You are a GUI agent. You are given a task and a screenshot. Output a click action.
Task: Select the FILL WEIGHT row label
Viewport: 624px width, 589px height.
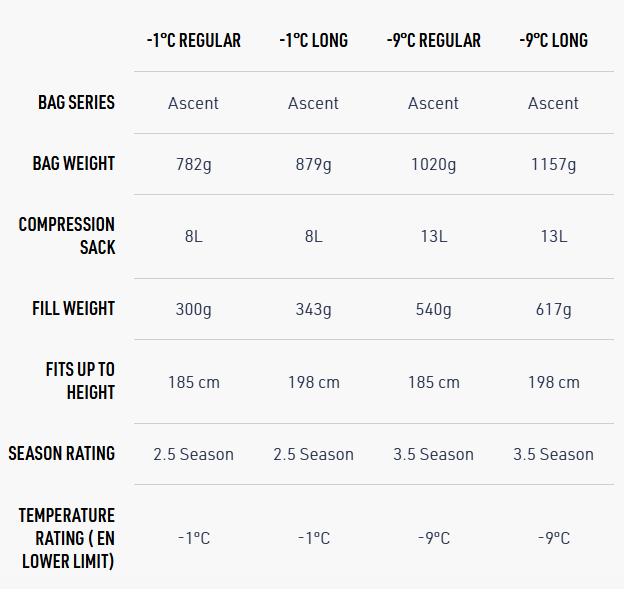tap(73, 308)
